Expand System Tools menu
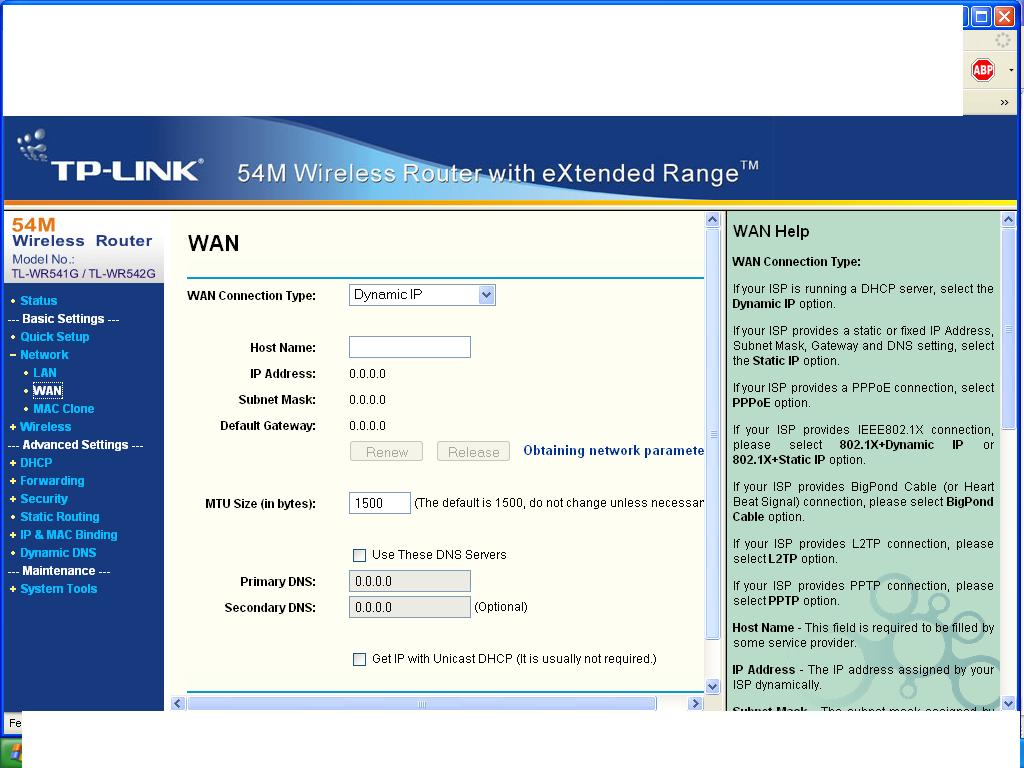Viewport: 1024px width, 768px height. click(58, 588)
